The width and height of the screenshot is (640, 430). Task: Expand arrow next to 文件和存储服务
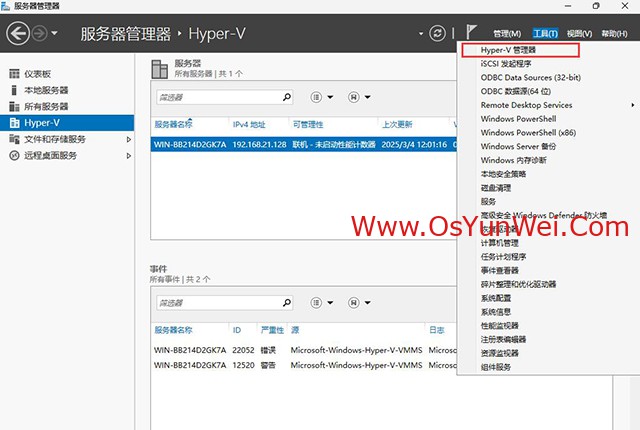click(129, 140)
